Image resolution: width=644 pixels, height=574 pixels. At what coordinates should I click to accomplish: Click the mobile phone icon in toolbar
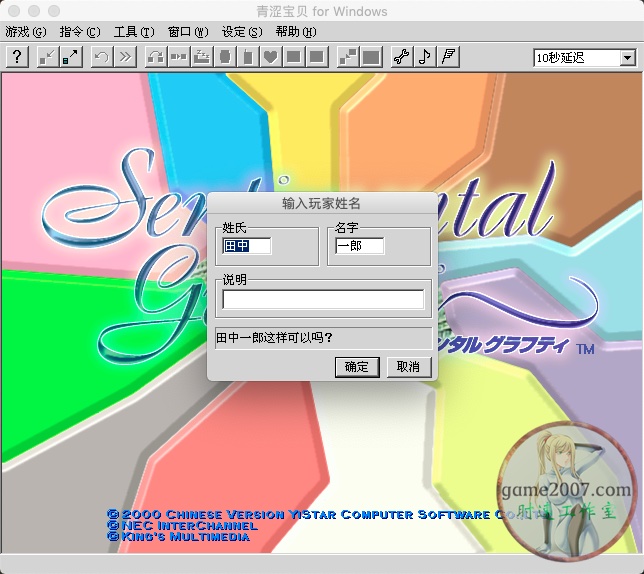(248, 57)
